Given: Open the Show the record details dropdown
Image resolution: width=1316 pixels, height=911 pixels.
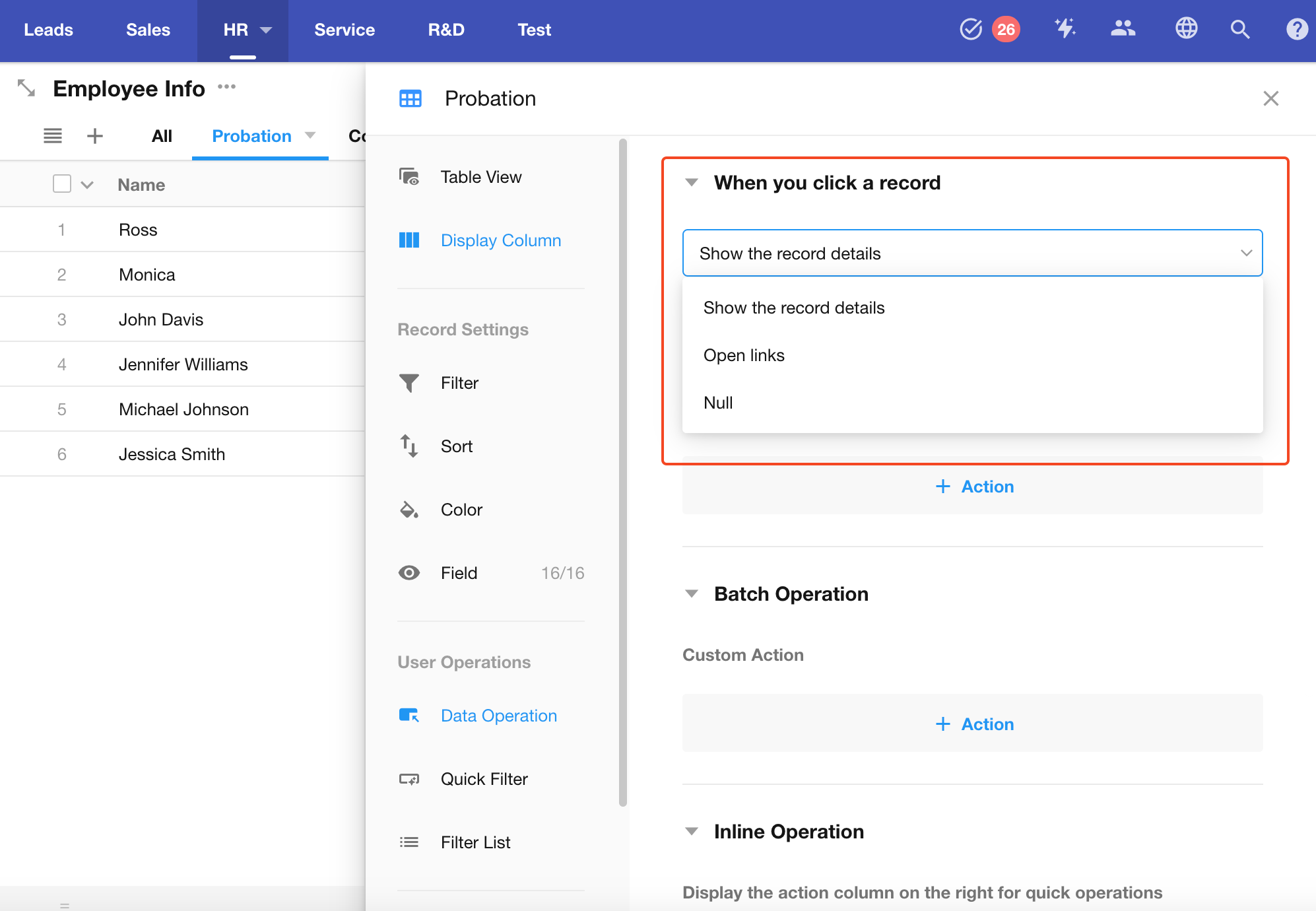Looking at the screenshot, I should tap(972, 253).
